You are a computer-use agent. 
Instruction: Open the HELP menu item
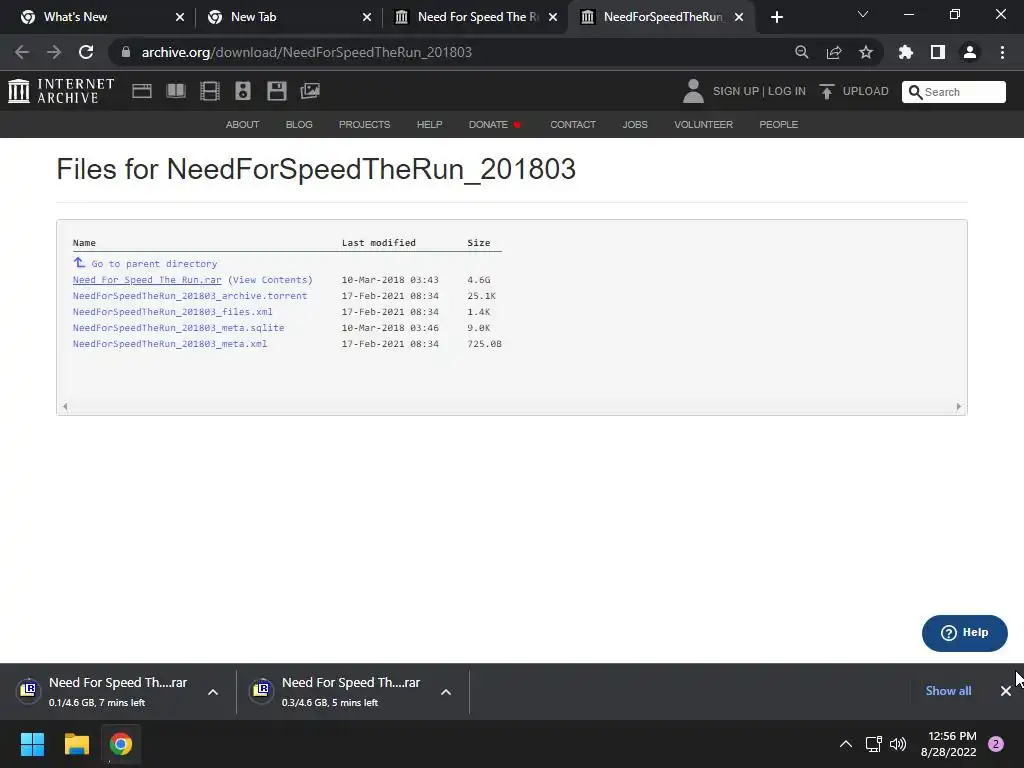tap(430, 124)
